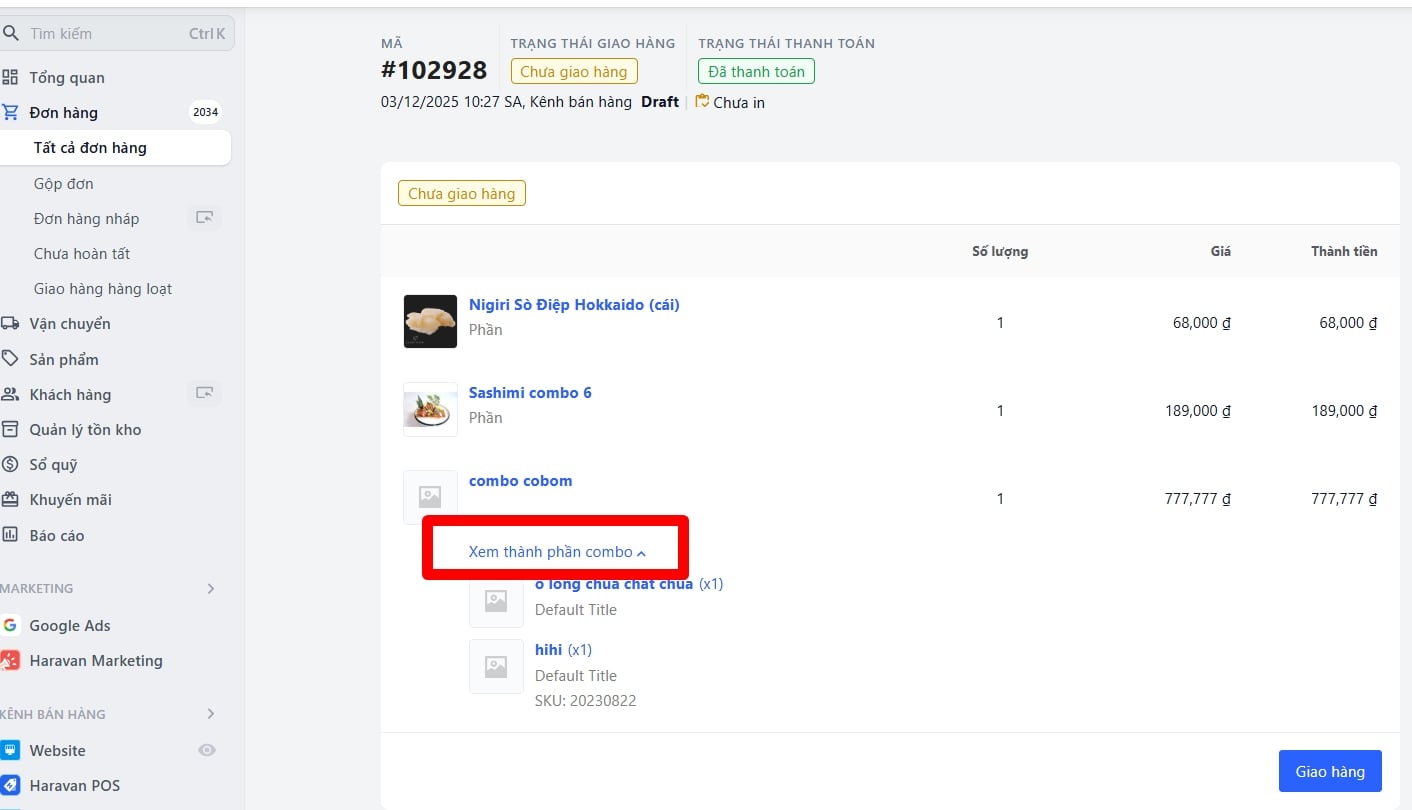Collapse the Xem thành phần combo expander
This screenshot has height=810, width=1412.
click(557, 552)
